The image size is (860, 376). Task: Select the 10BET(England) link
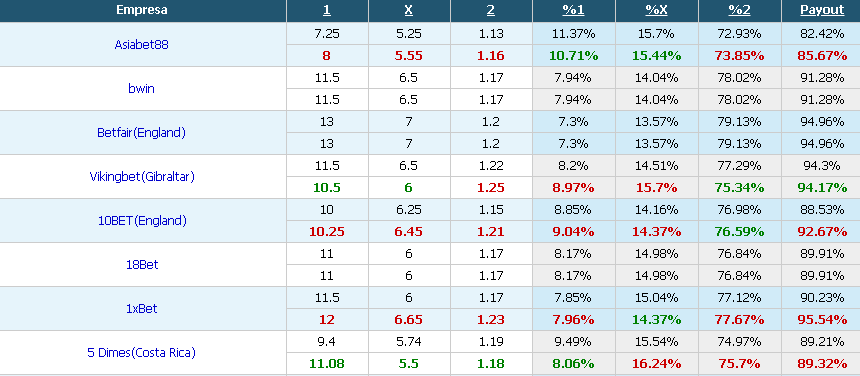[x=142, y=220]
